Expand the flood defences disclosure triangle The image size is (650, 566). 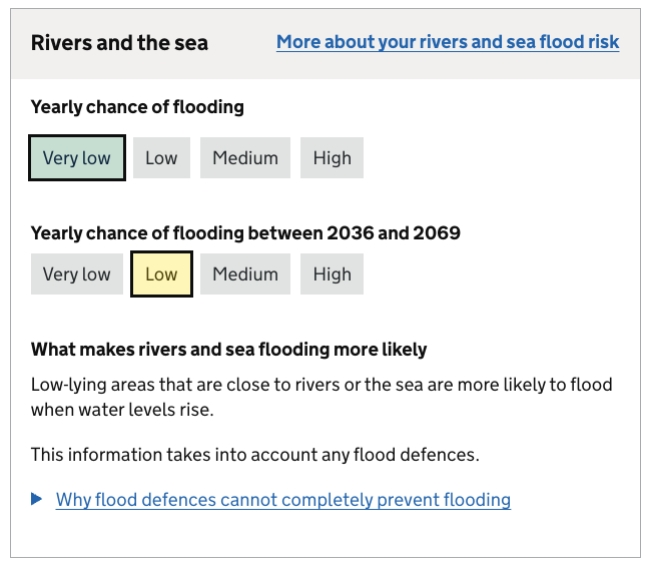point(37,499)
